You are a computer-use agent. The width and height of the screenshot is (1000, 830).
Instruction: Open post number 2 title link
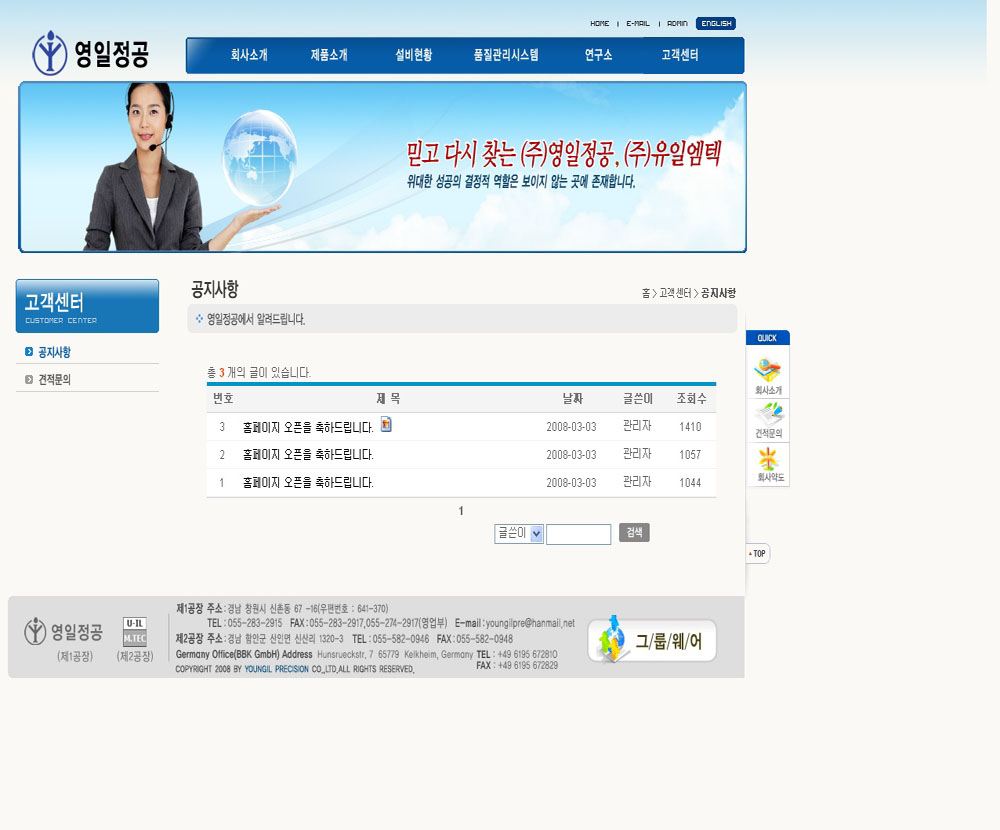(308, 455)
